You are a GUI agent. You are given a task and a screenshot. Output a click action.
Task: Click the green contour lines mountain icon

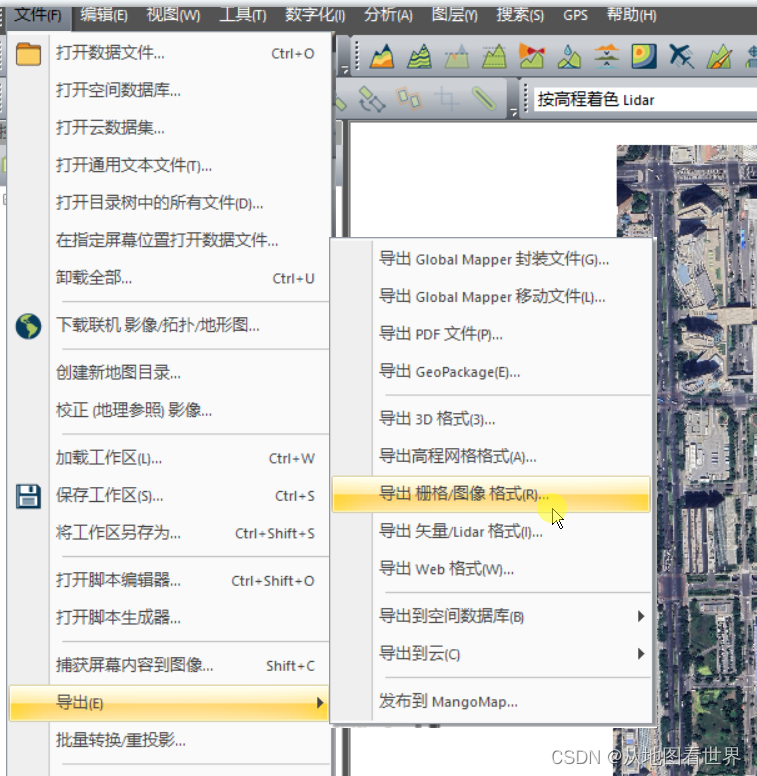pos(419,56)
